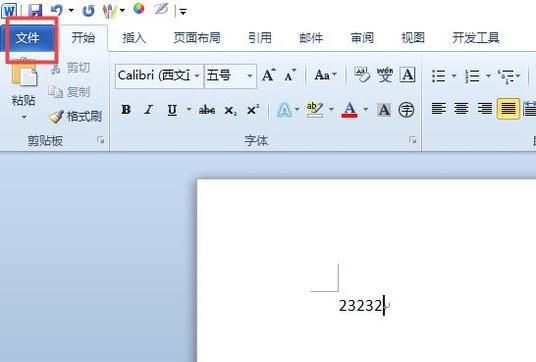
Task: Click the Undo arrow icon
Action: 57,10
